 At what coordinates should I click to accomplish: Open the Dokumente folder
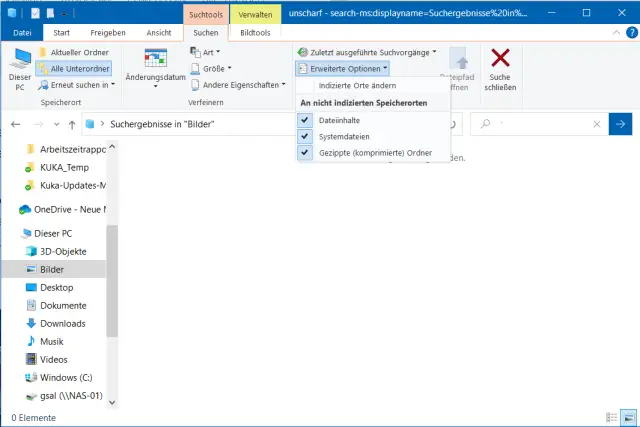click(x=56, y=305)
